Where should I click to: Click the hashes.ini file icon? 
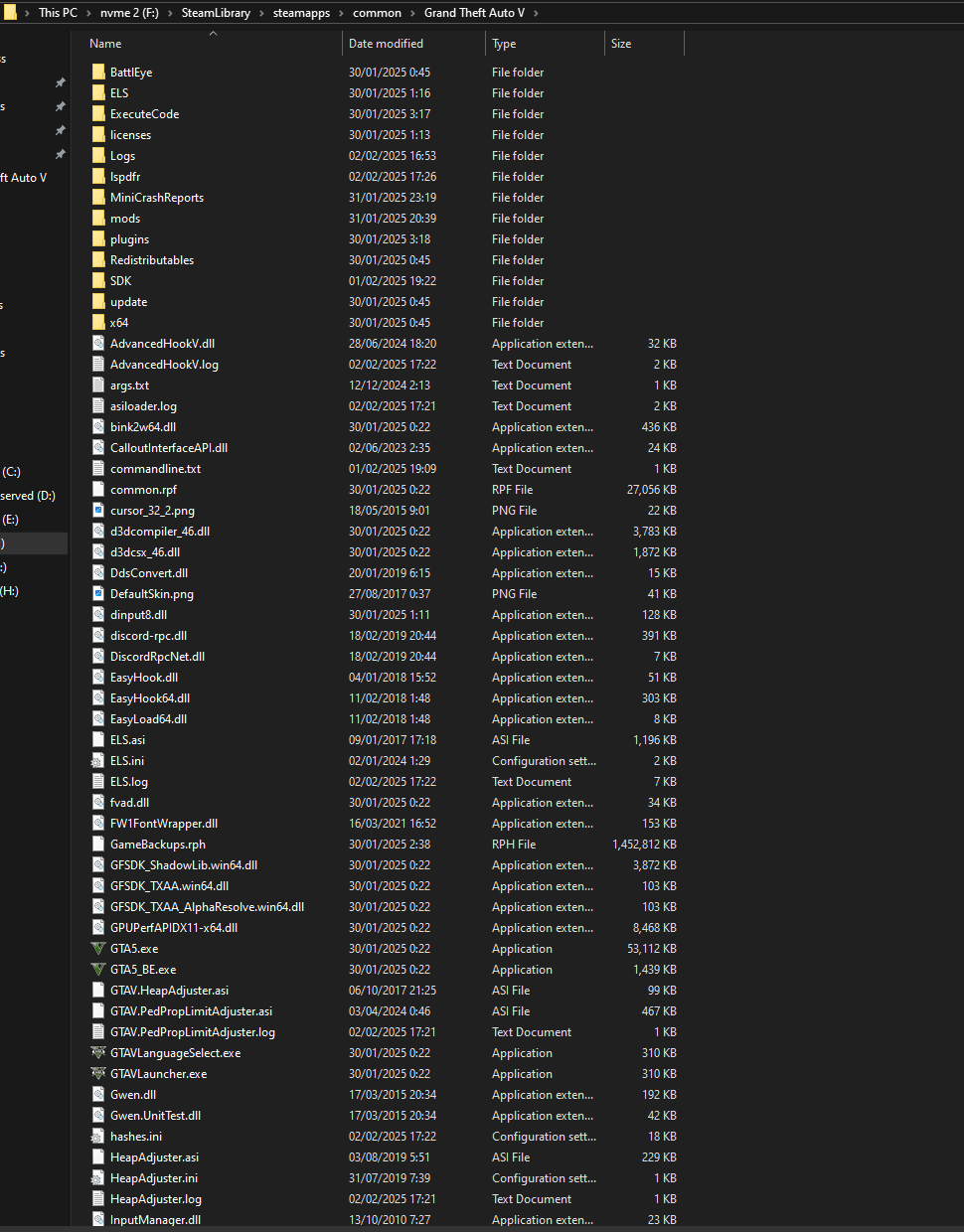(x=98, y=1136)
